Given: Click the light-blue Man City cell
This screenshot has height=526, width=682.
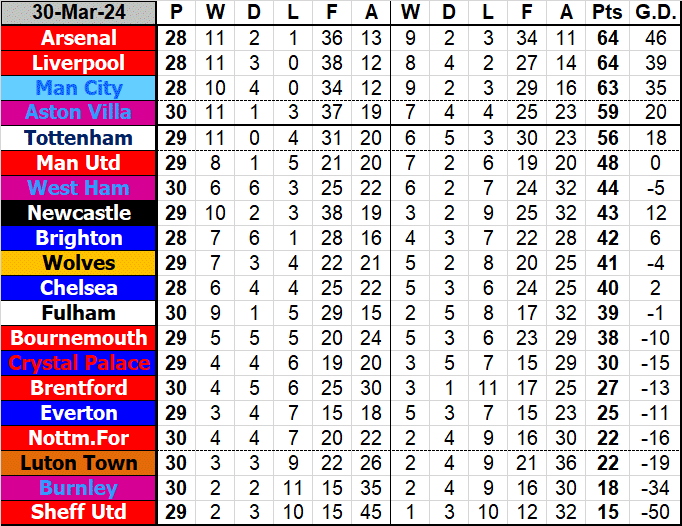Looking at the screenshot, I should coord(79,88).
